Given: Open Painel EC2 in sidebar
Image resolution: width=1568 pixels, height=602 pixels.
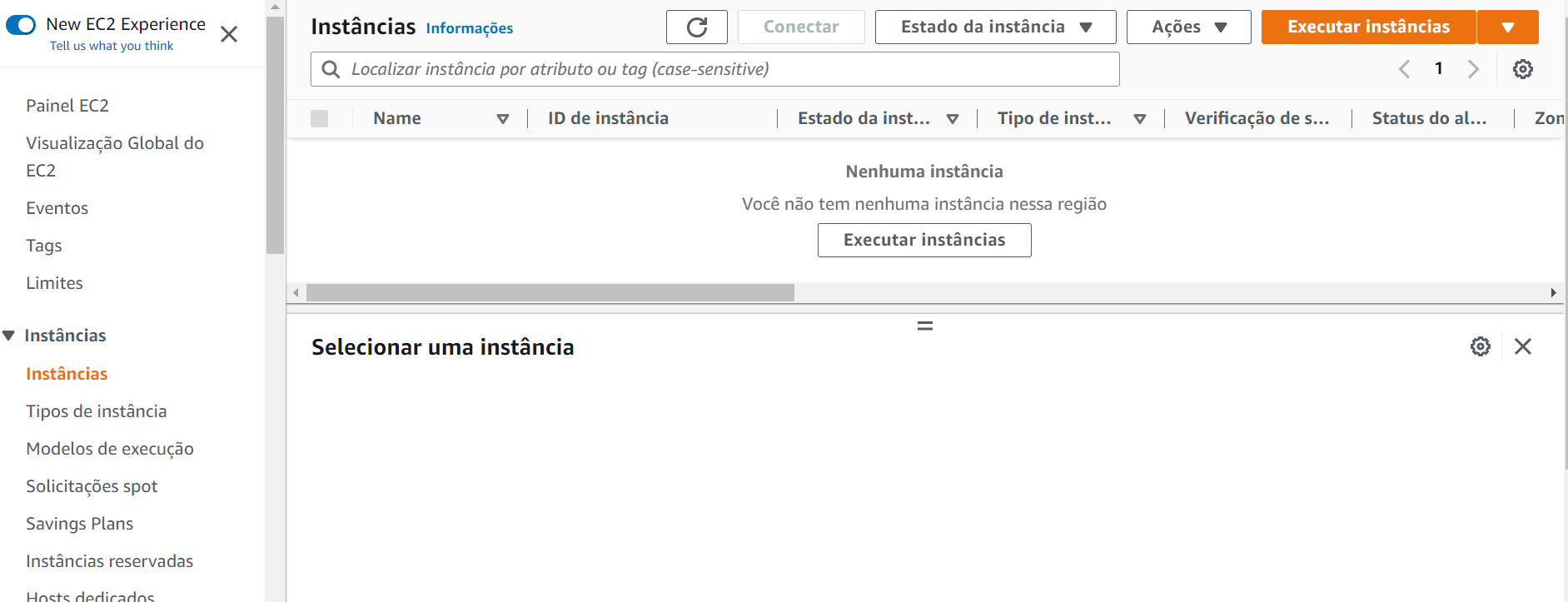Looking at the screenshot, I should (67, 106).
